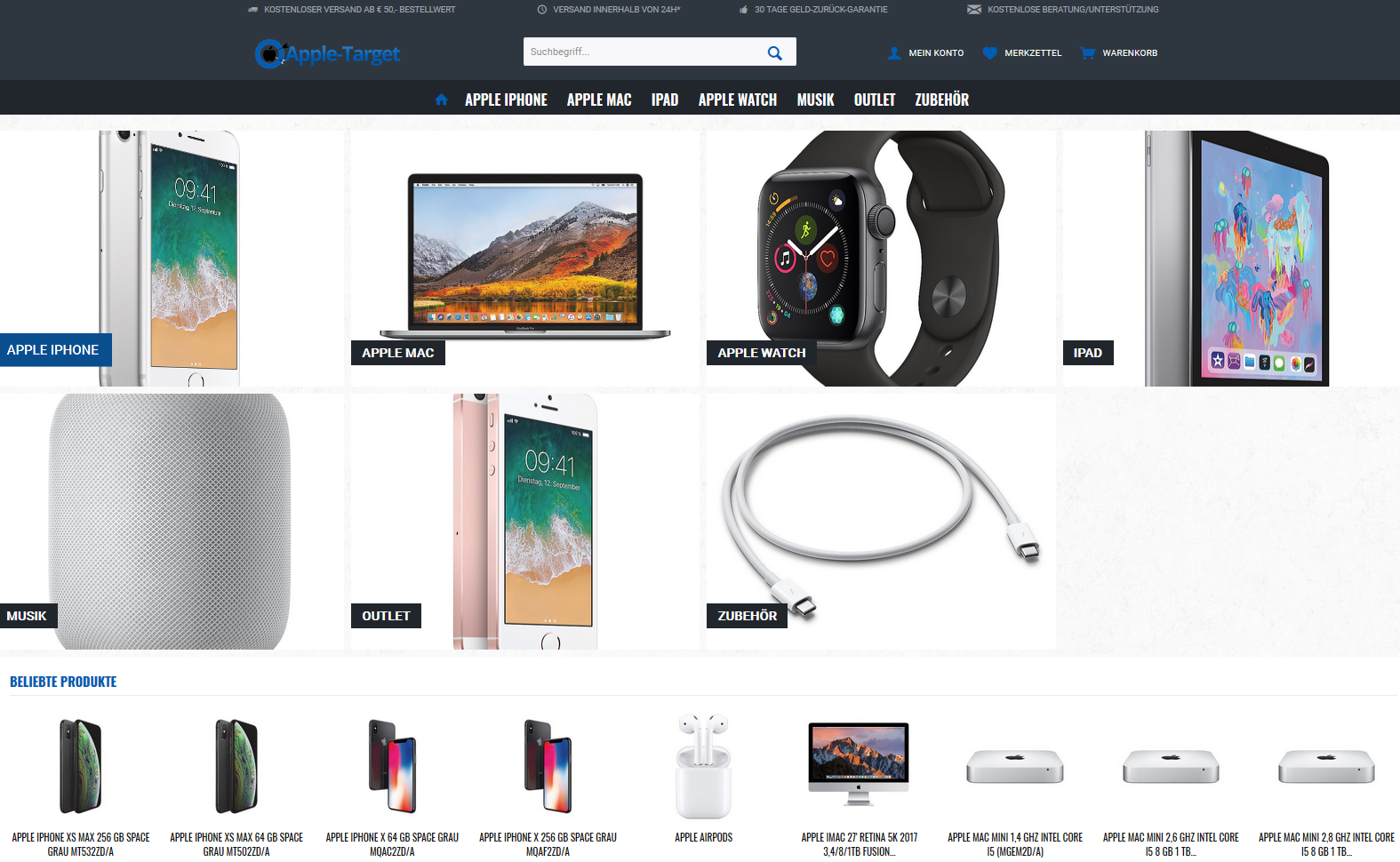1400x862 pixels.
Task: Open iPhone XS Max 256 GB product
Action: 81,844
